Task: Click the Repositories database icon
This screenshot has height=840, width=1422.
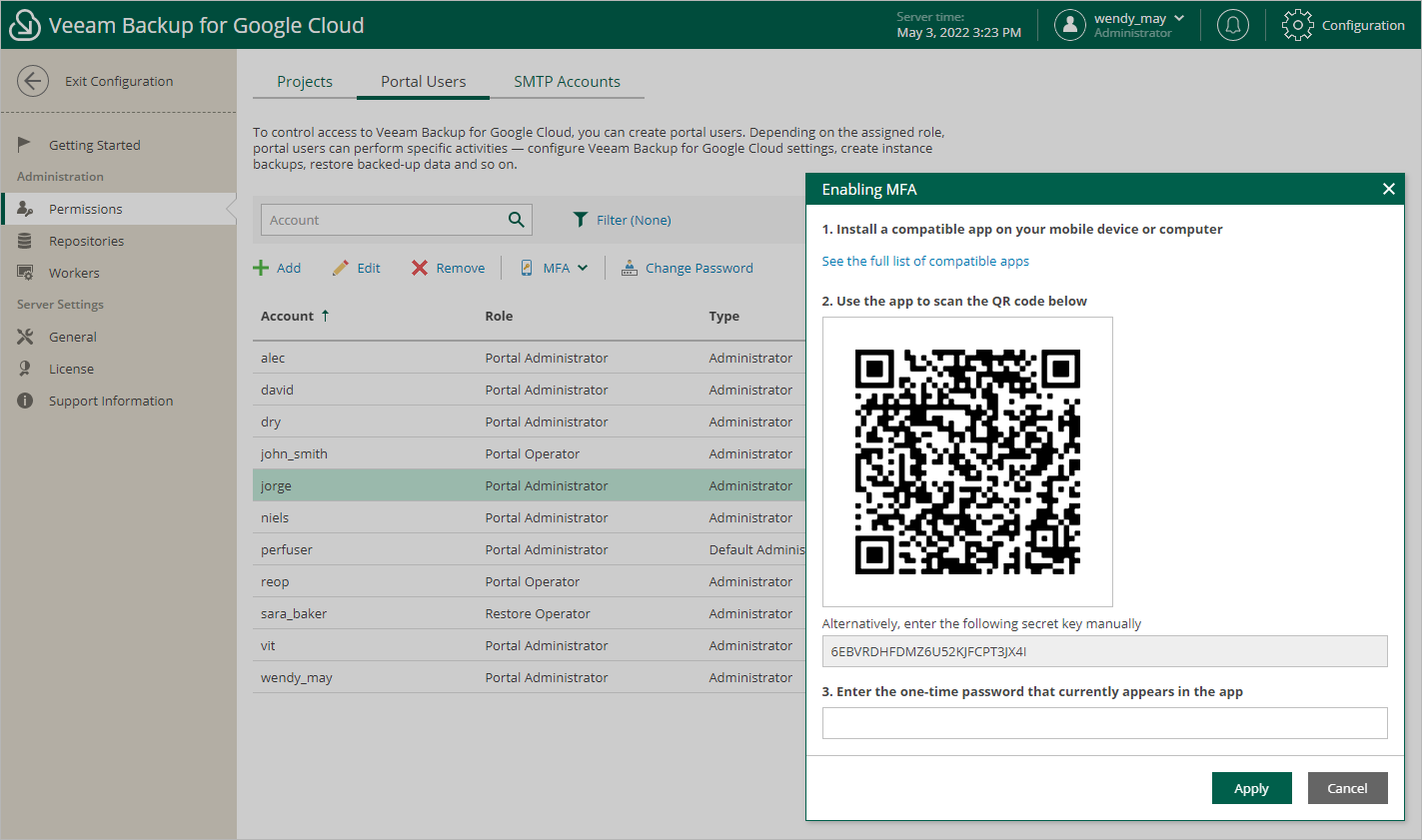Action: tap(25, 241)
